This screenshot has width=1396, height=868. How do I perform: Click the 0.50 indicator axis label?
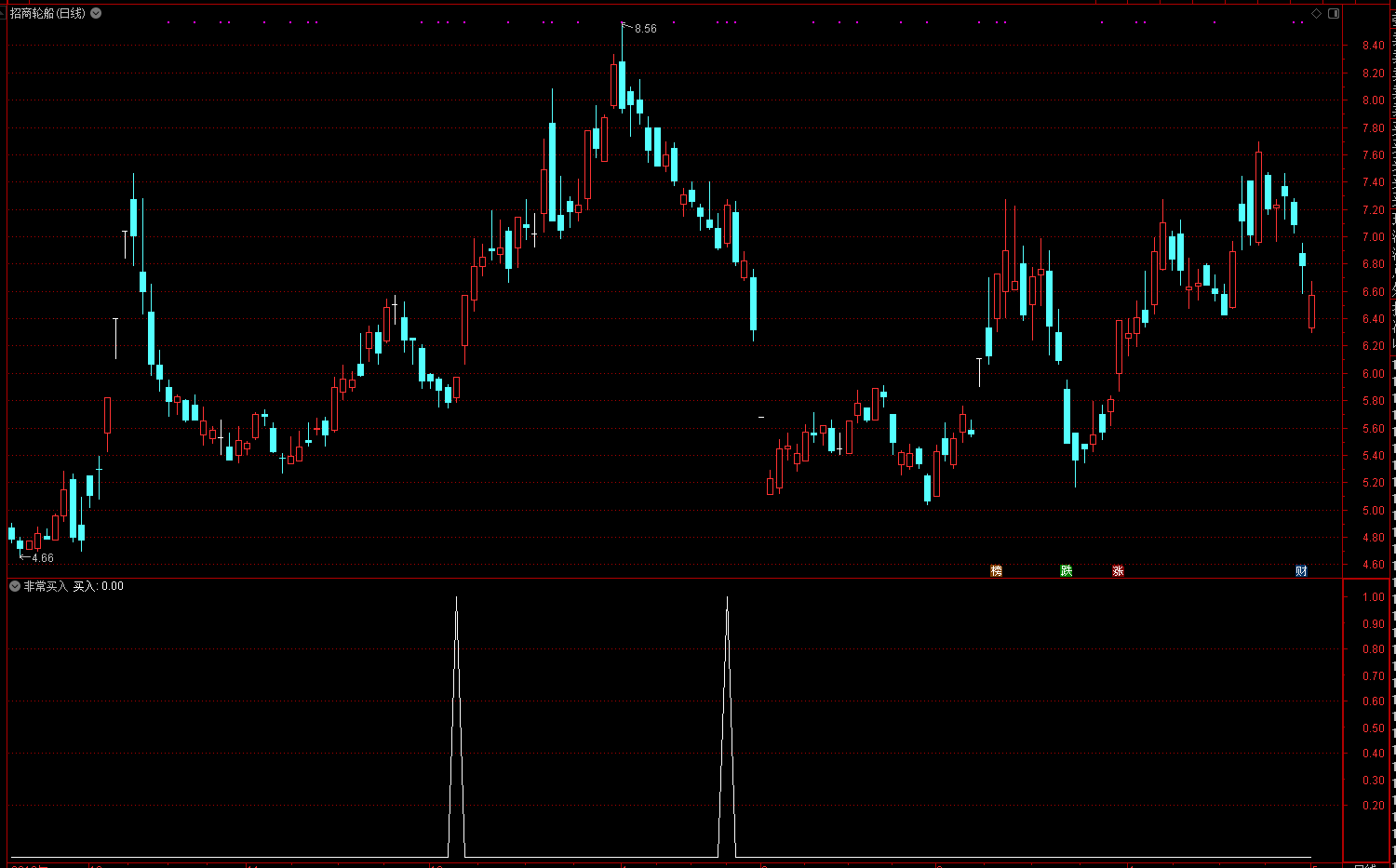[1373, 728]
